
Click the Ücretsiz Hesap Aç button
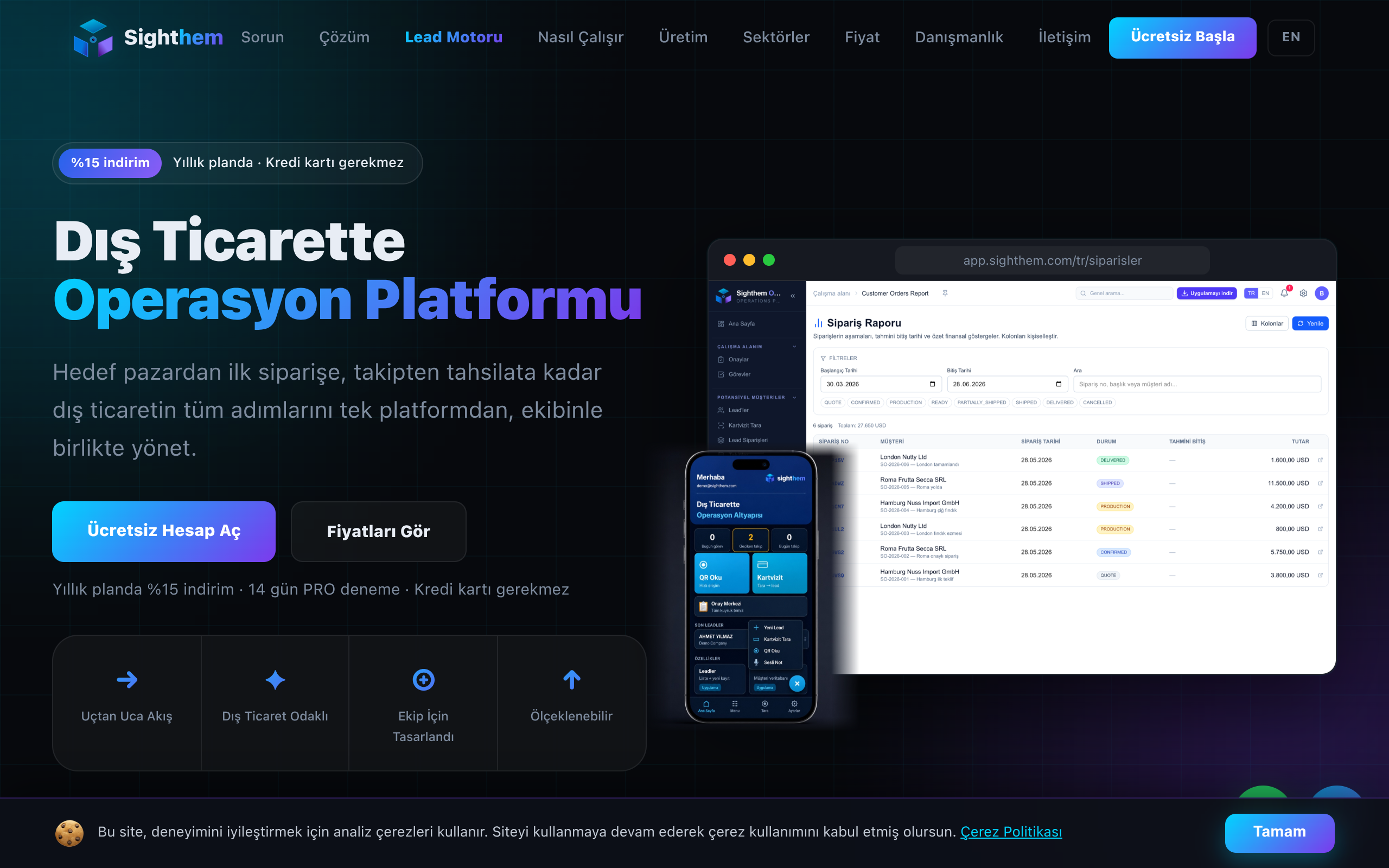[163, 531]
